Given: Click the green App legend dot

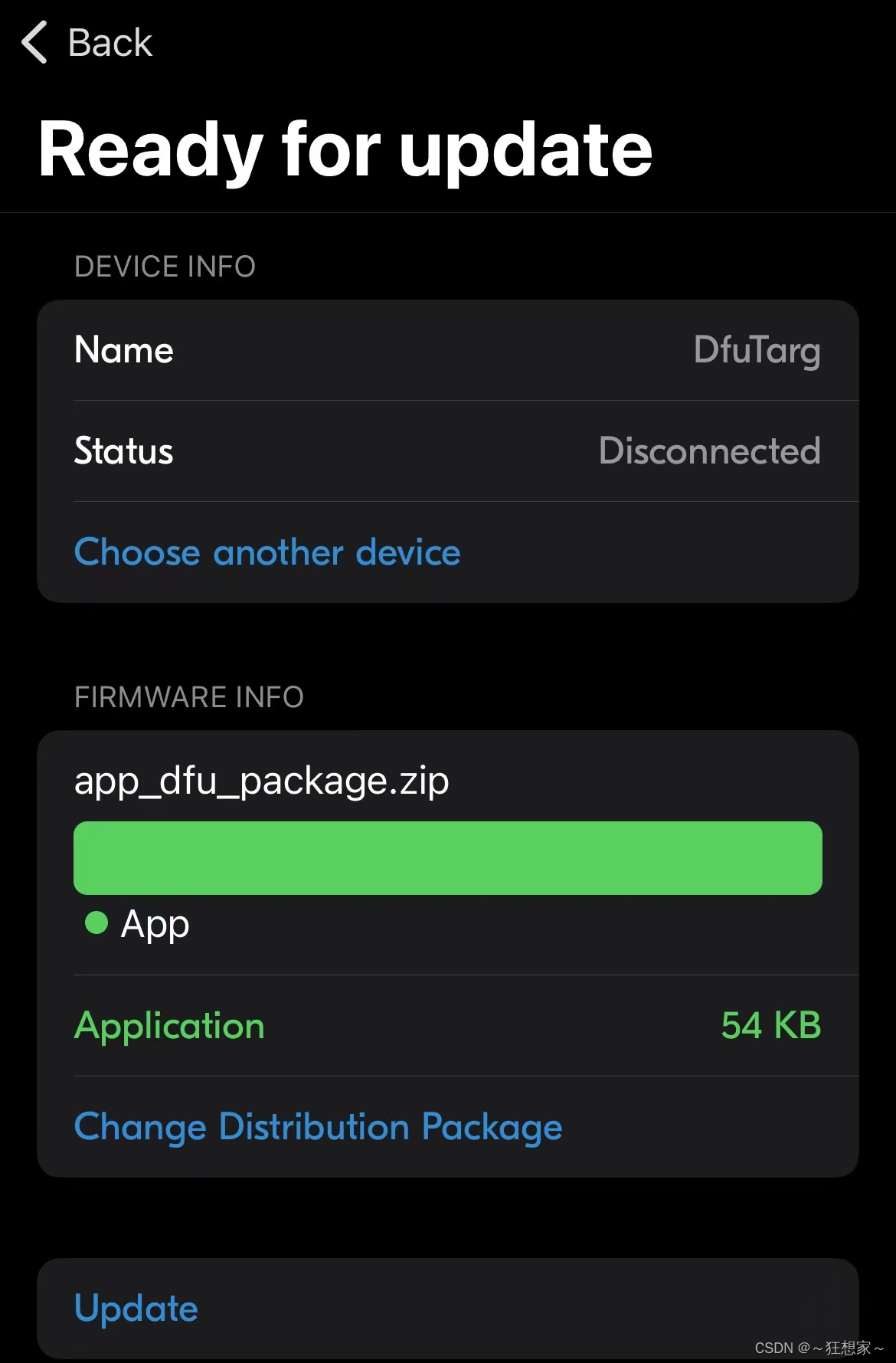Looking at the screenshot, I should click(x=96, y=922).
